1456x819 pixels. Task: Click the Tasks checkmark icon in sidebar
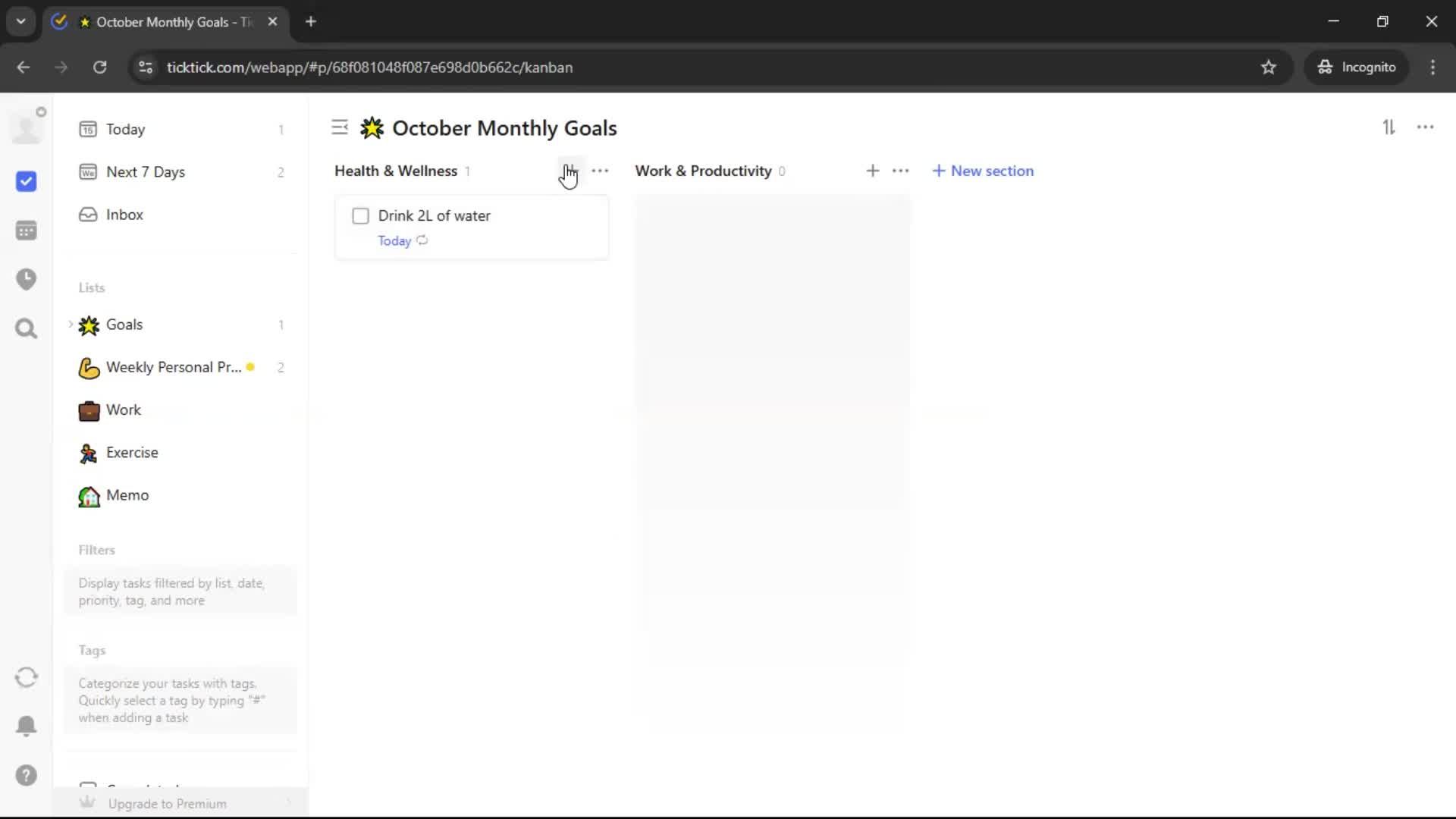[x=27, y=181]
